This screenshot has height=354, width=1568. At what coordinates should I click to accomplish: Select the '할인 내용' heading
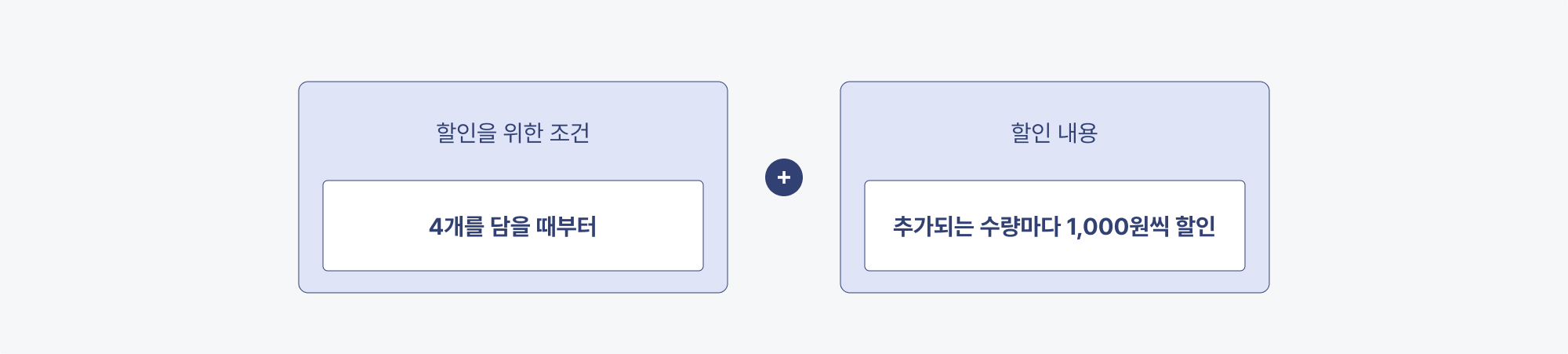tap(1054, 133)
